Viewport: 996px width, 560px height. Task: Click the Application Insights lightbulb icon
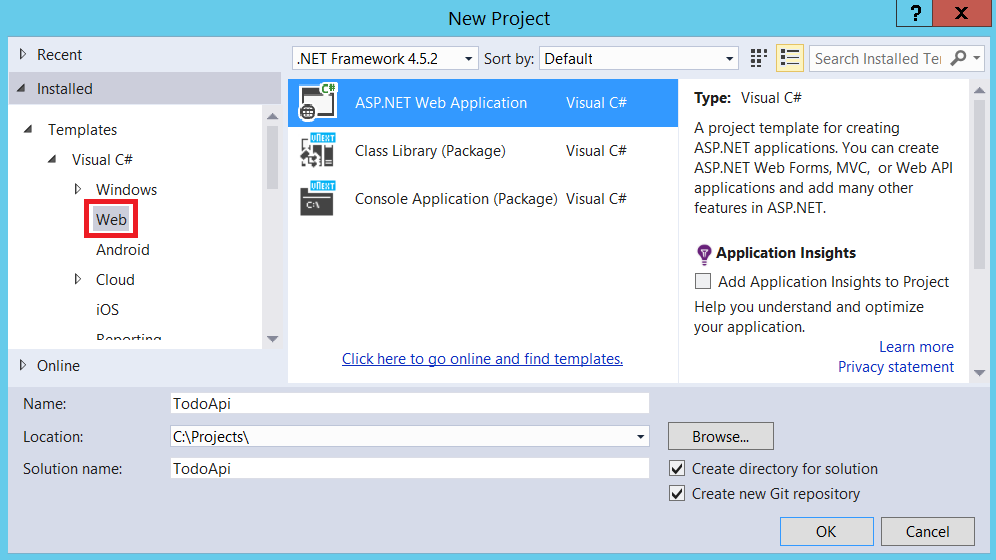click(704, 254)
